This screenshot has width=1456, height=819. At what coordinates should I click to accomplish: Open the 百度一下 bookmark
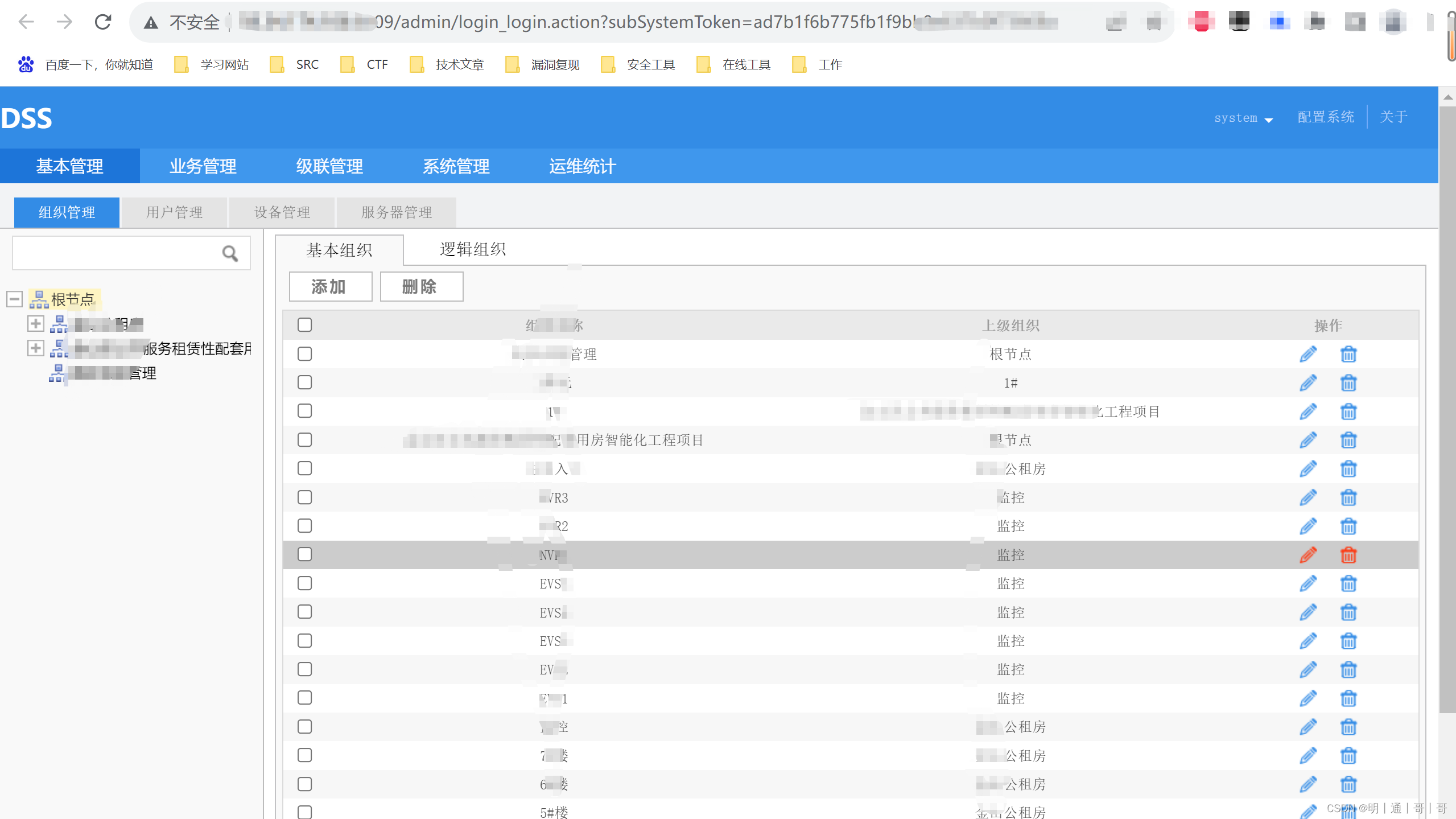tap(86, 64)
